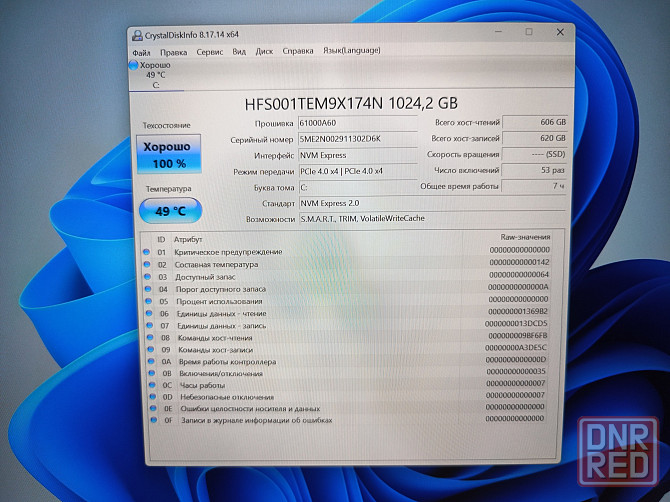This screenshot has height=502, width=670.
Task: Click status dot for Процент использования
Action: pyautogui.click(x=148, y=301)
